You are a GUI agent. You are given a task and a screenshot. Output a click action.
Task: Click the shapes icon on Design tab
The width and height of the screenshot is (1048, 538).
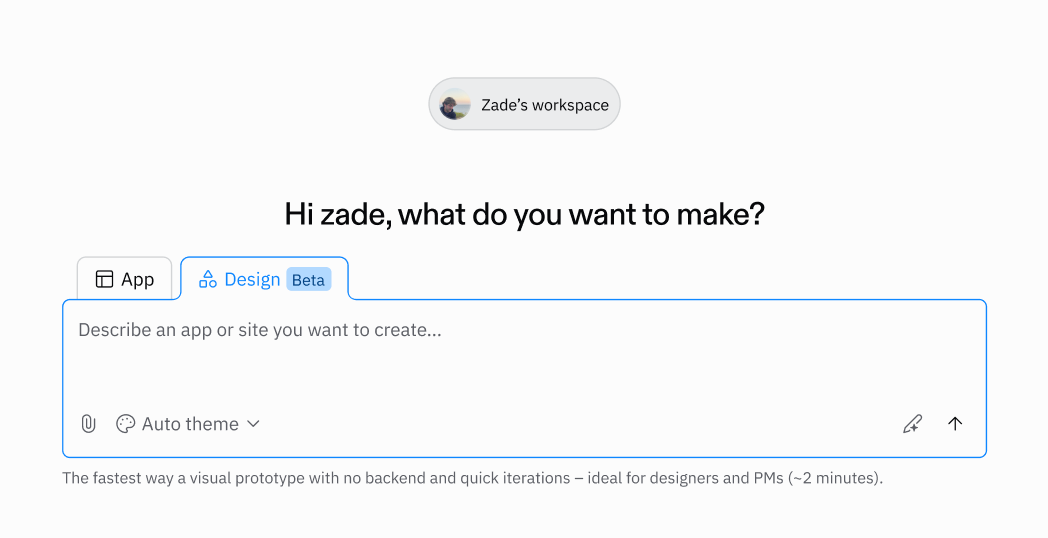click(x=208, y=279)
